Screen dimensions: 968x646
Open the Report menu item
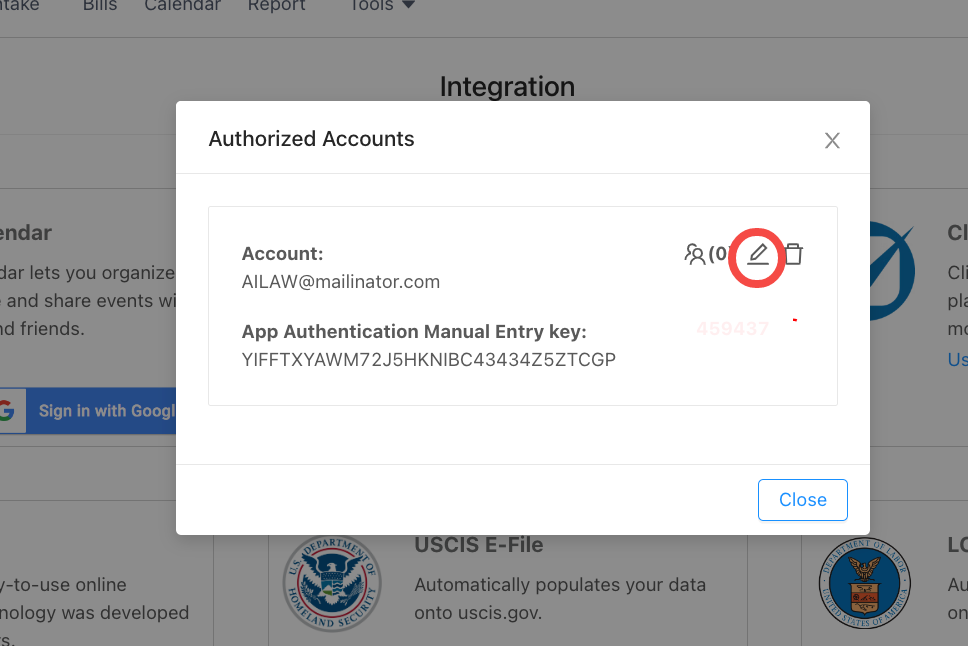click(277, 6)
